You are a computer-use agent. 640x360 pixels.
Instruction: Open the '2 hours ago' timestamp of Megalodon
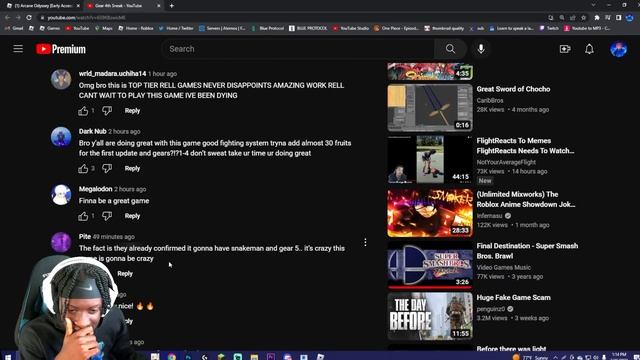(130, 189)
